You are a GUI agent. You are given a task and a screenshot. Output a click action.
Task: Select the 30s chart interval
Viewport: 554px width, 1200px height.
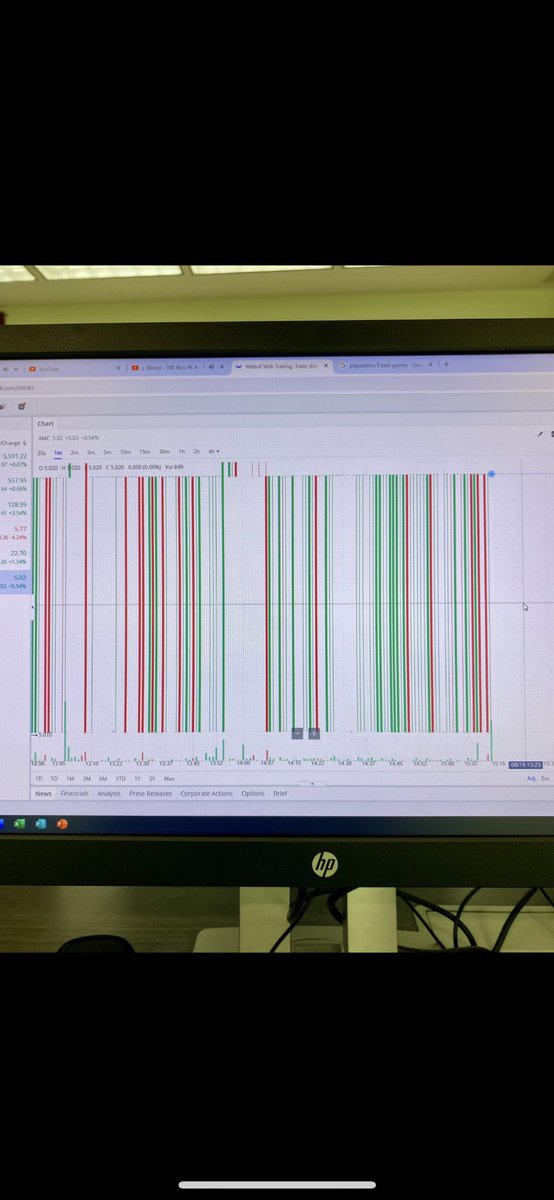42,452
